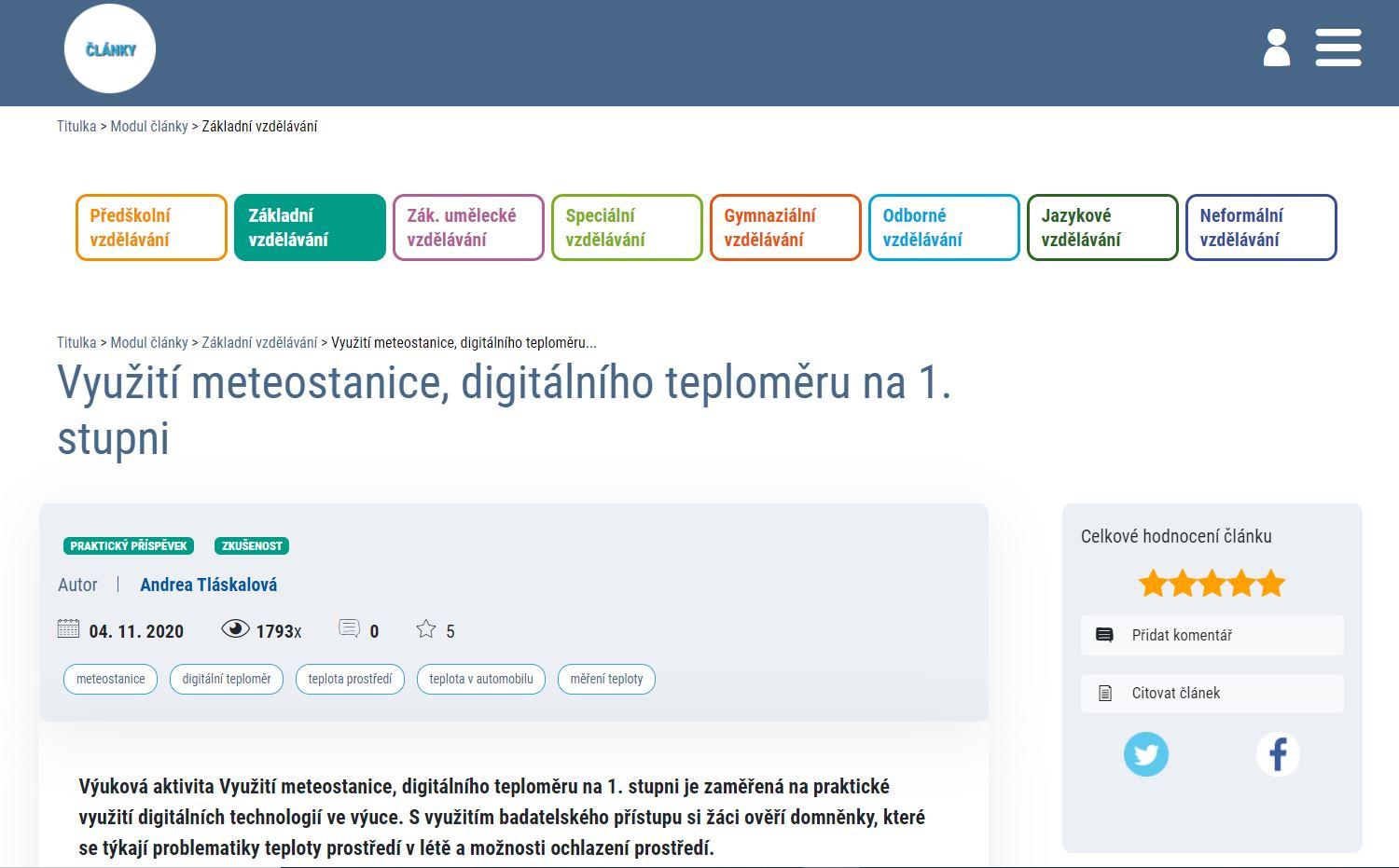
Task: Open the hamburger menu
Action: [x=1338, y=48]
